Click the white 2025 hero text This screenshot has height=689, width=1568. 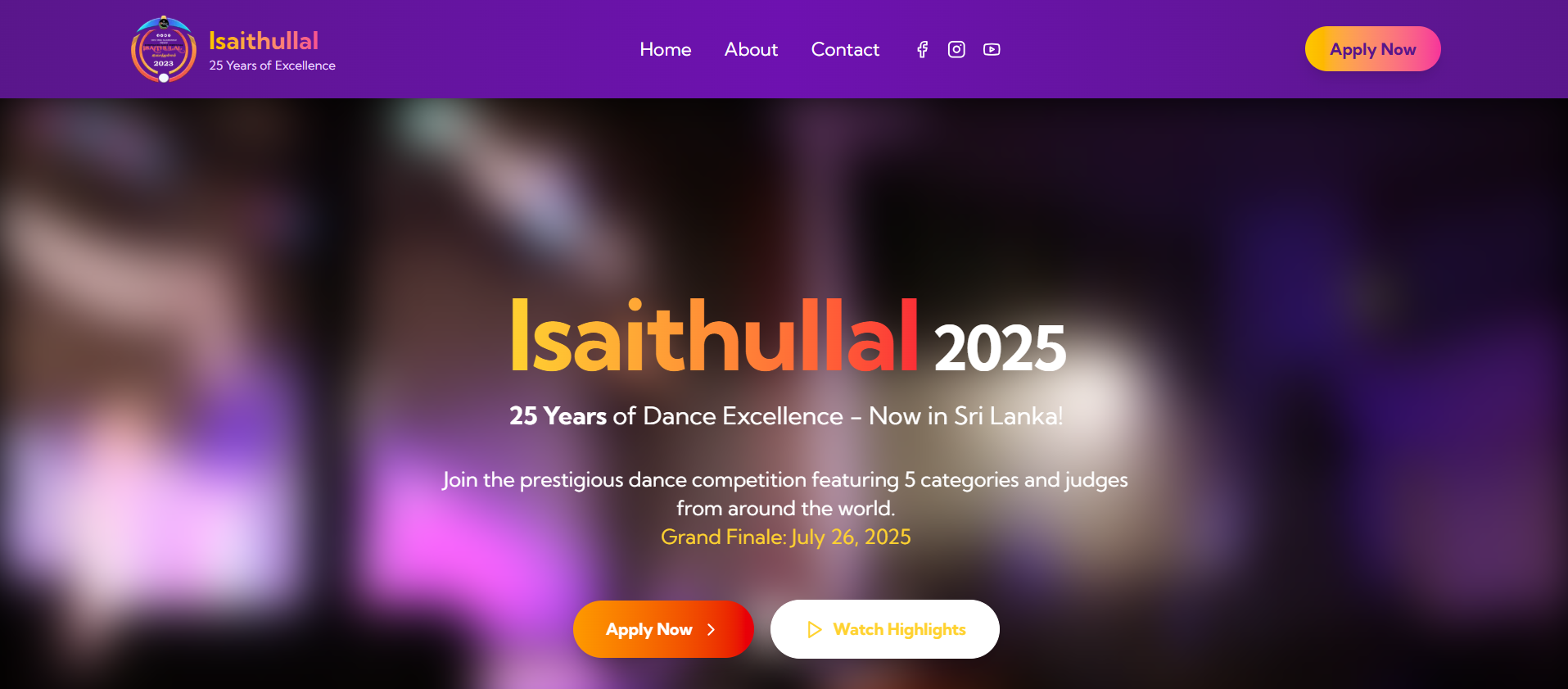(1000, 348)
